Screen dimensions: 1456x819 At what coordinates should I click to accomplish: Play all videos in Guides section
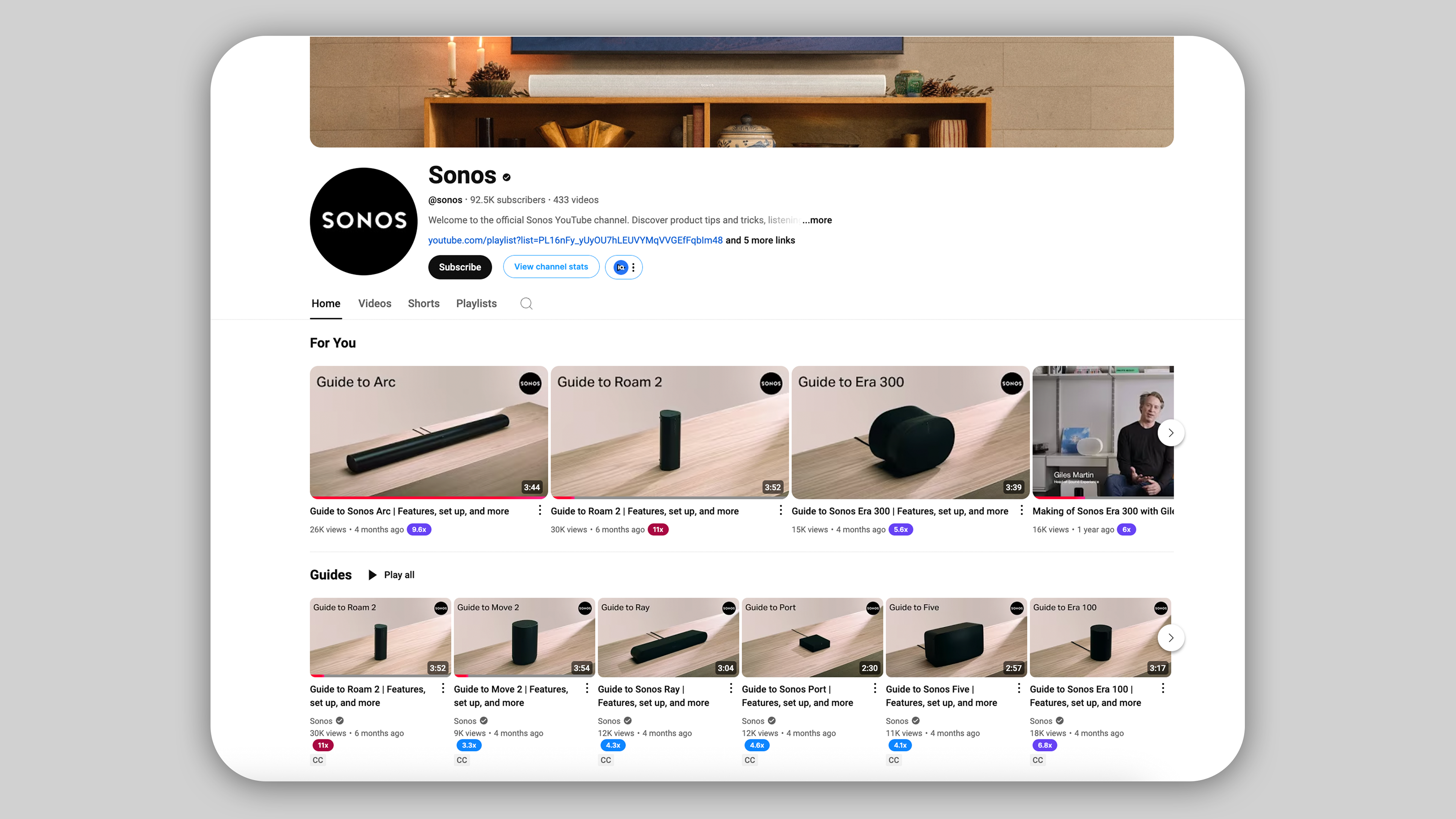391,575
